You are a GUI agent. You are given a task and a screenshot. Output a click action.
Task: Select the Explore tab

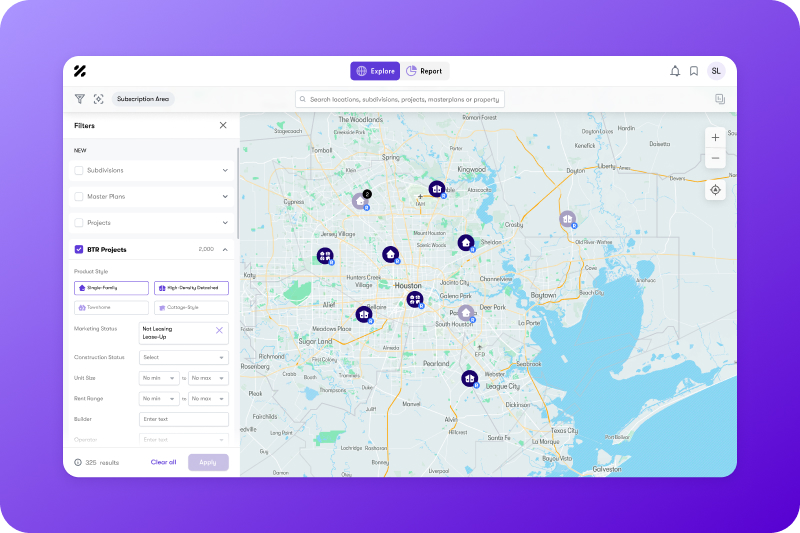(375, 71)
